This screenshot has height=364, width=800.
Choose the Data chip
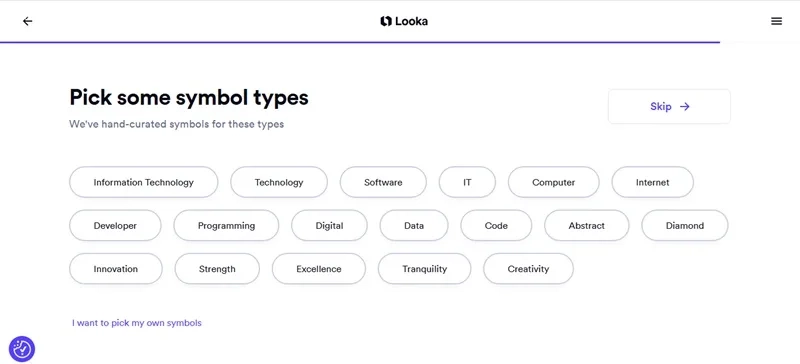[x=414, y=225]
